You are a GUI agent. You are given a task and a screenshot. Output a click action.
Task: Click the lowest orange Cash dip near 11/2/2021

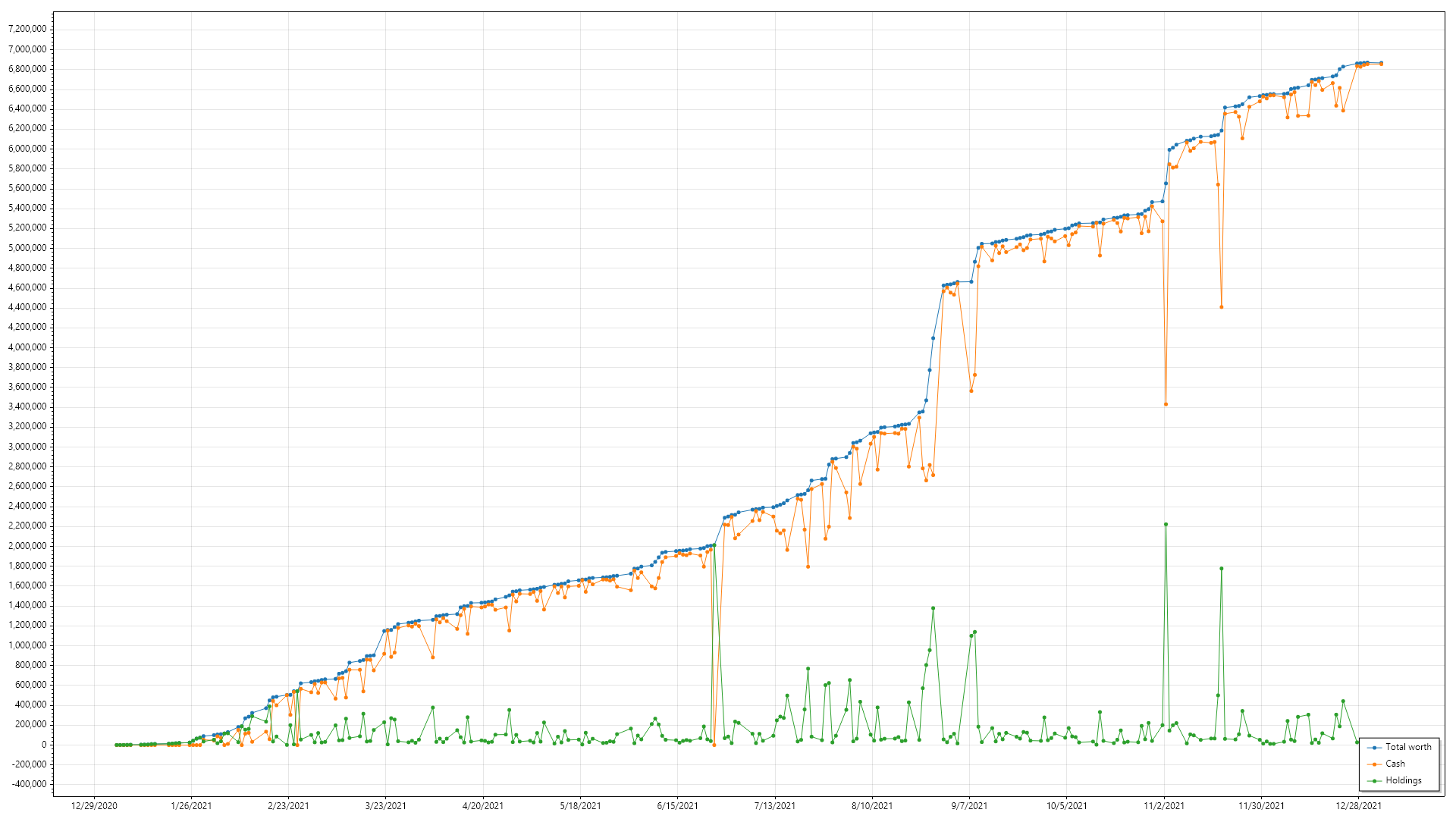click(1166, 404)
